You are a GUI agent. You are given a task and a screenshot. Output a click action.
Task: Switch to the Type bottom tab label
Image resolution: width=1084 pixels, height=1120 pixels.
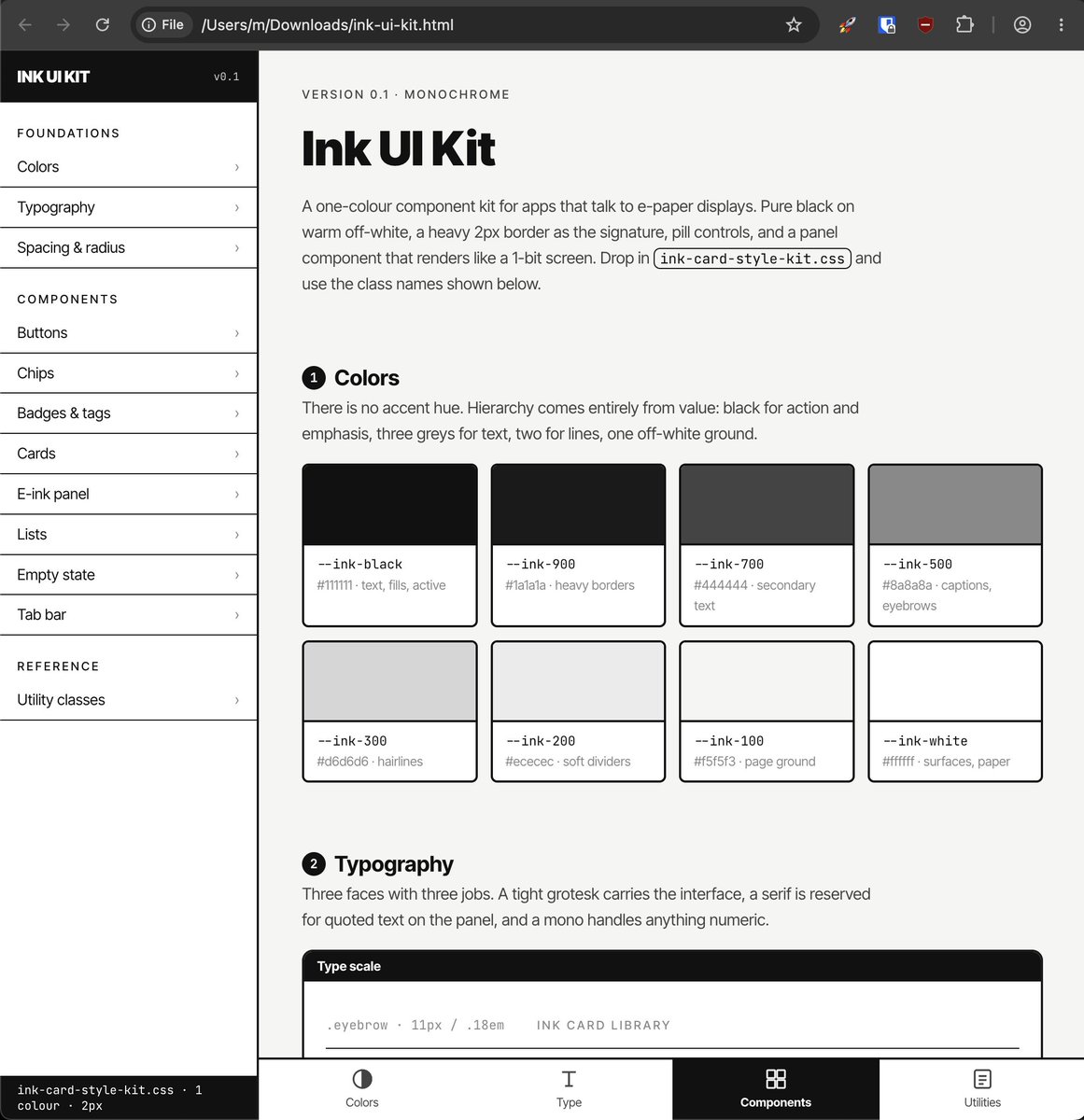(x=569, y=1102)
